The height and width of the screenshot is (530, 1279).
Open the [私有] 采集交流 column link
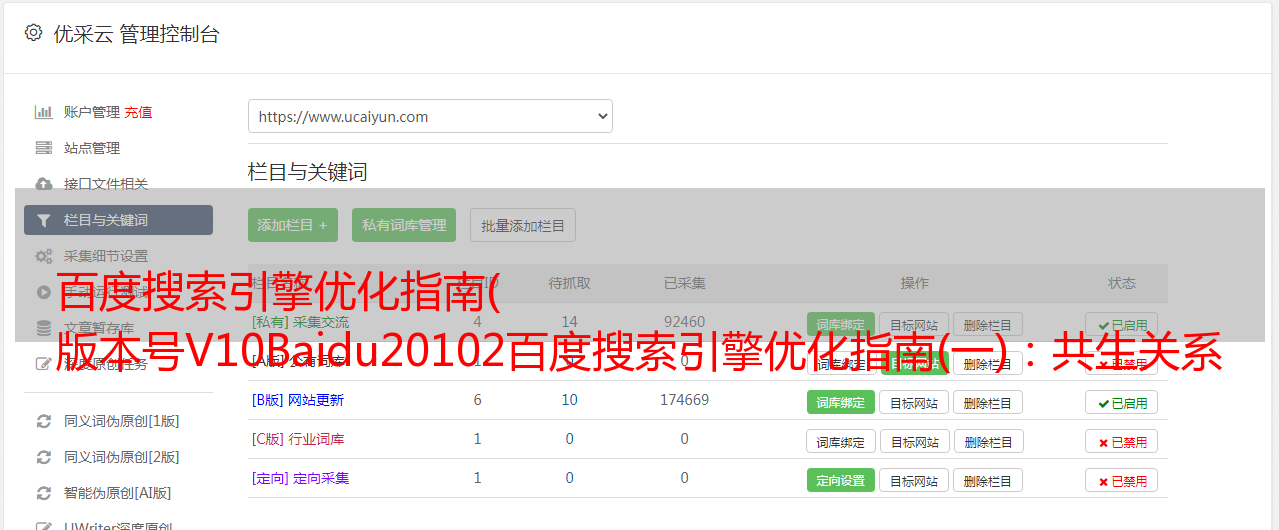click(x=300, y=322)
